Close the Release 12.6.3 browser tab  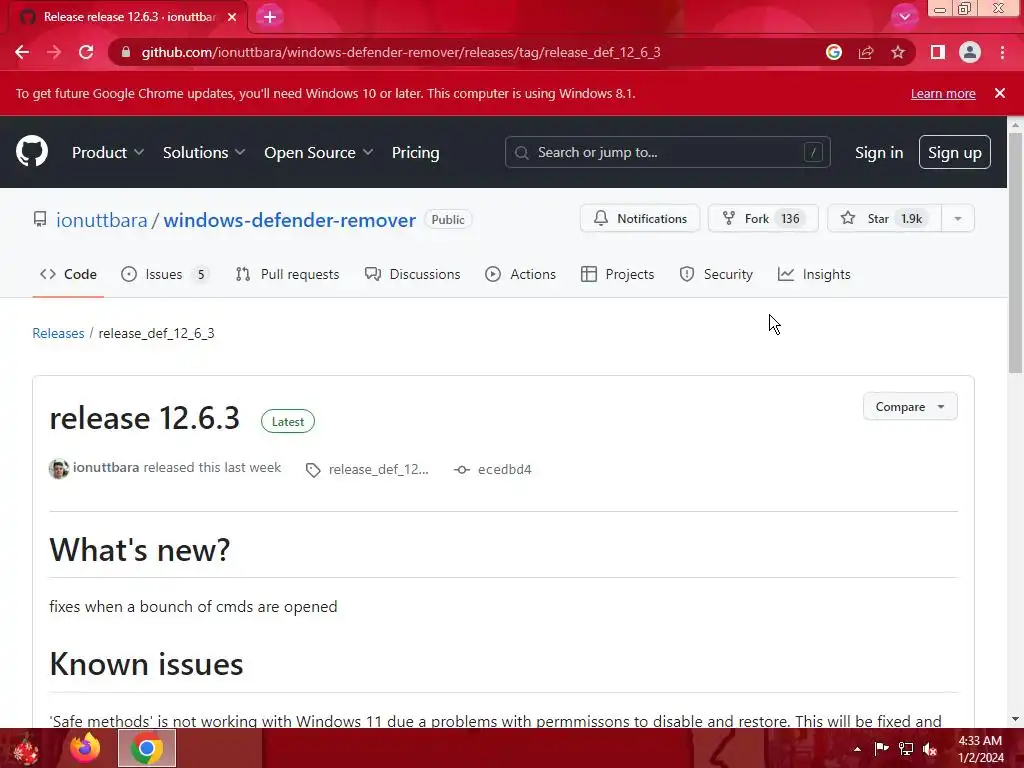232,17
